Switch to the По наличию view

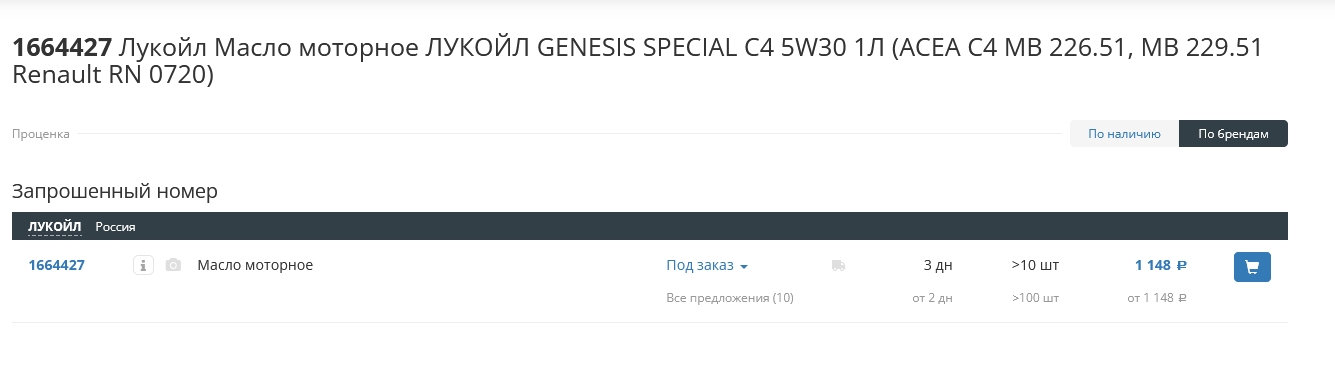pyautogui.click(x=1124, y=133)
